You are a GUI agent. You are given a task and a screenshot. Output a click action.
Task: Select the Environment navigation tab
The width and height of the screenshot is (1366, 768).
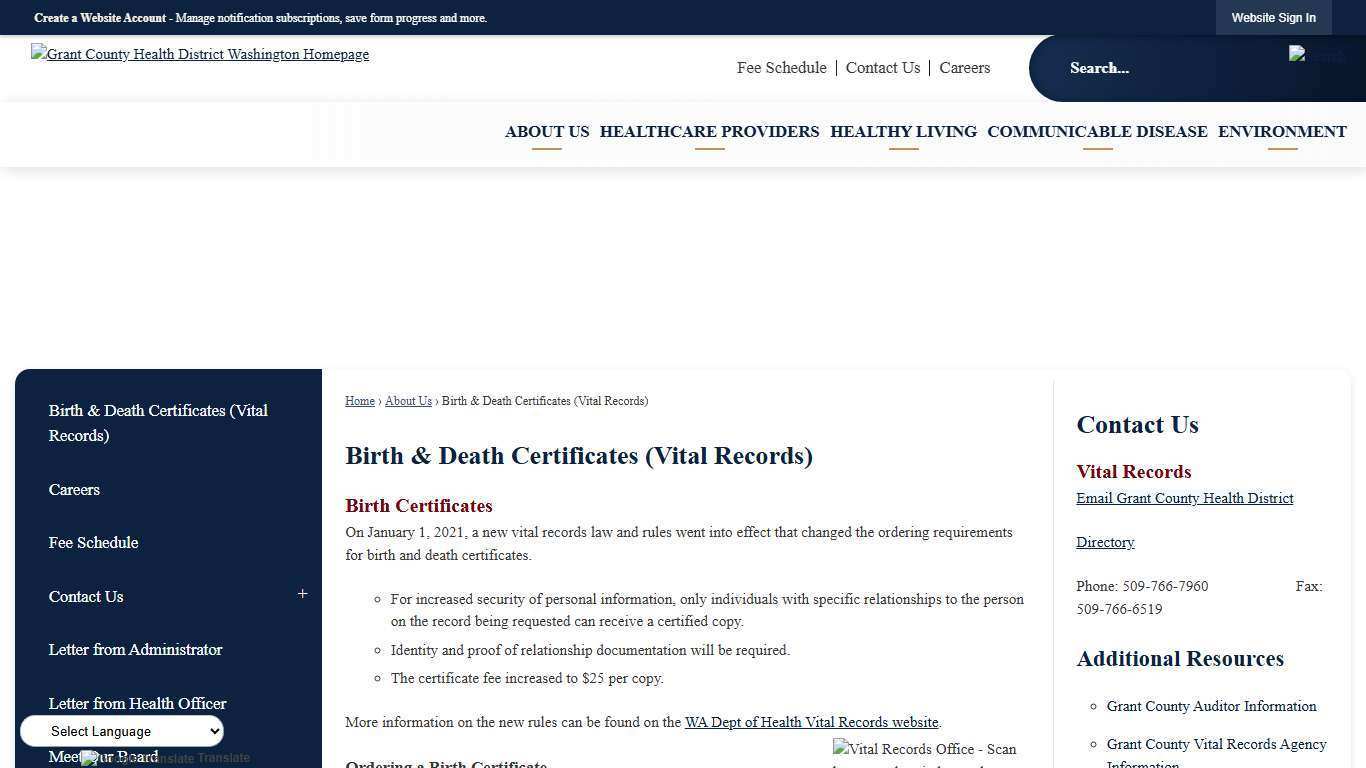[1282, 131]
